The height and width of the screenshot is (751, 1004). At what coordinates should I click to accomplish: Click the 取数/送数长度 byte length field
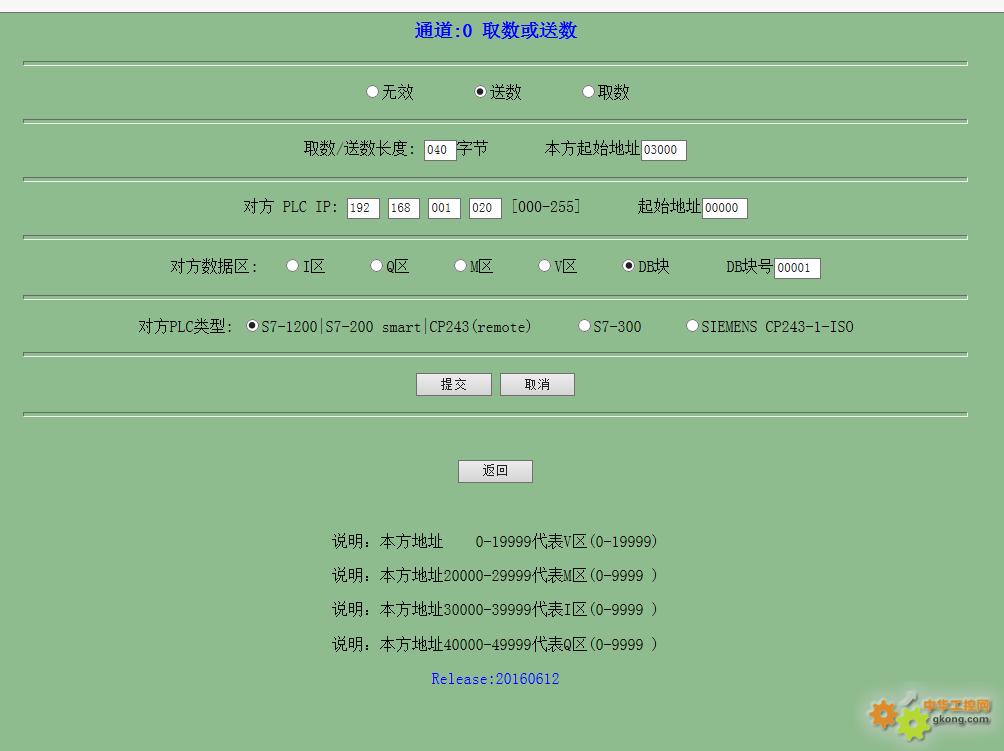pyautogui.click(x=440, y=150)
